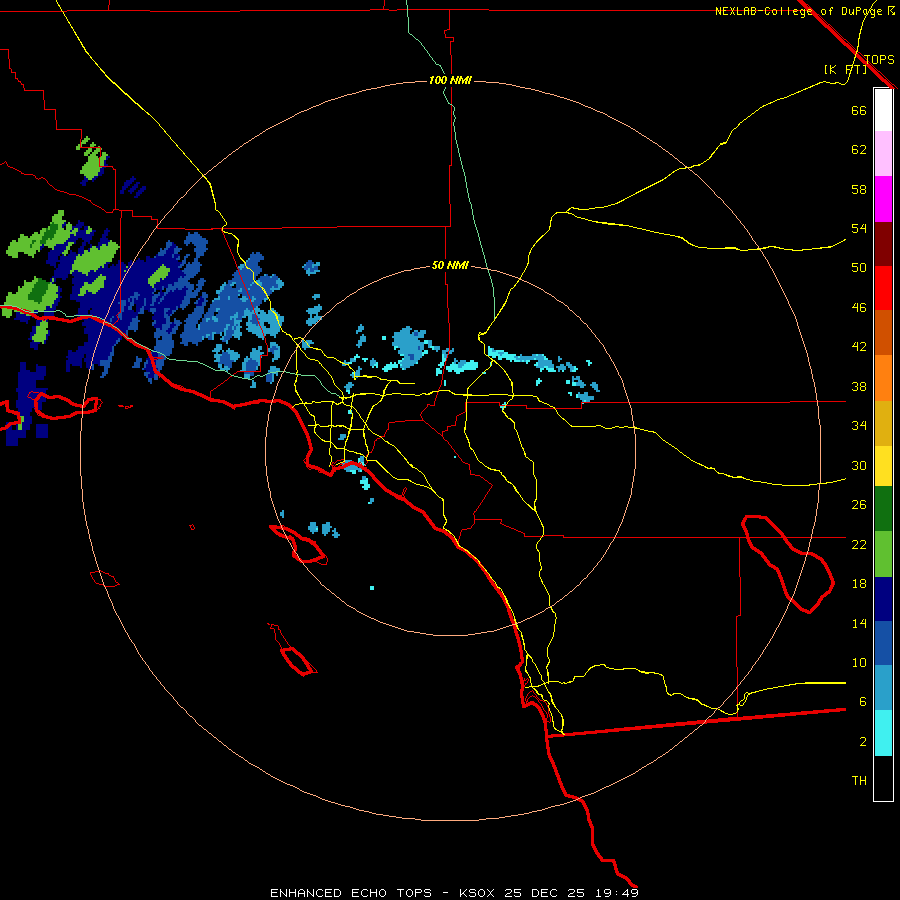This screenshot has height=900, width=900.
Task: Click the 25 DEC 25 date in the caption
Action: coord(545,893)
